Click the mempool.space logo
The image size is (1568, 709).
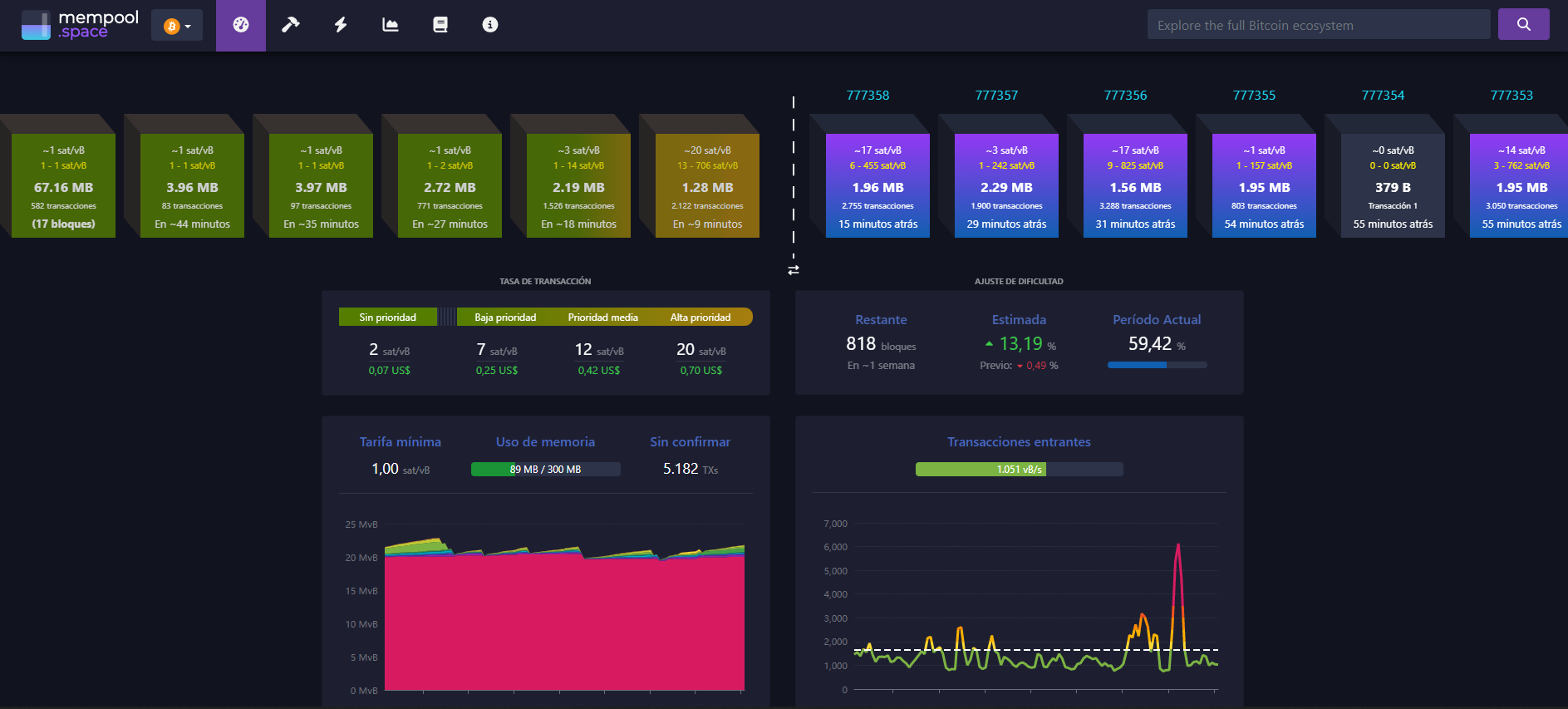[x=80, y=25]
